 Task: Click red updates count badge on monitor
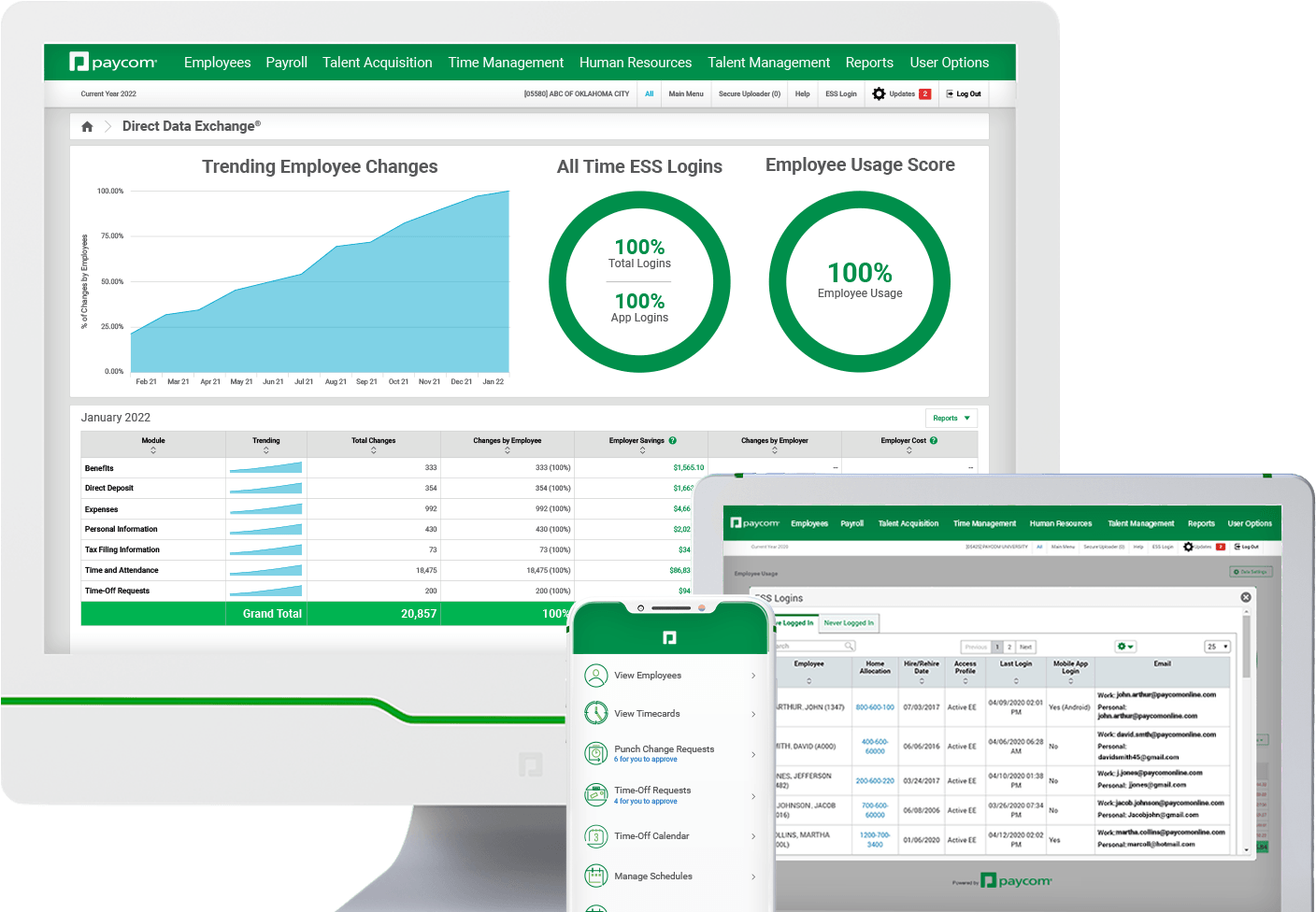pyautogui.click(x=924, y=93)
